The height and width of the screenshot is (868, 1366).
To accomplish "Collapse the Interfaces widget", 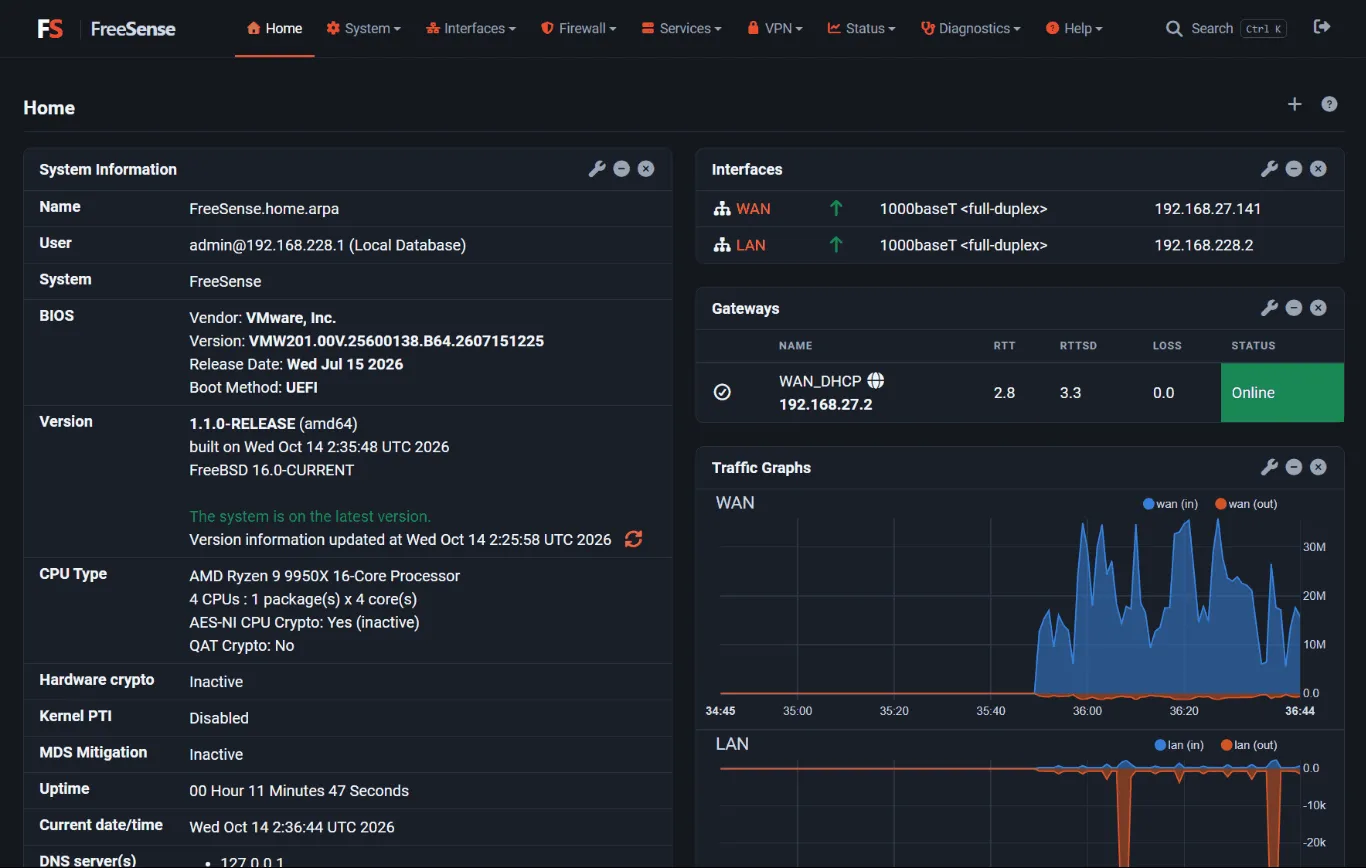I will (x=1294, y=169).
